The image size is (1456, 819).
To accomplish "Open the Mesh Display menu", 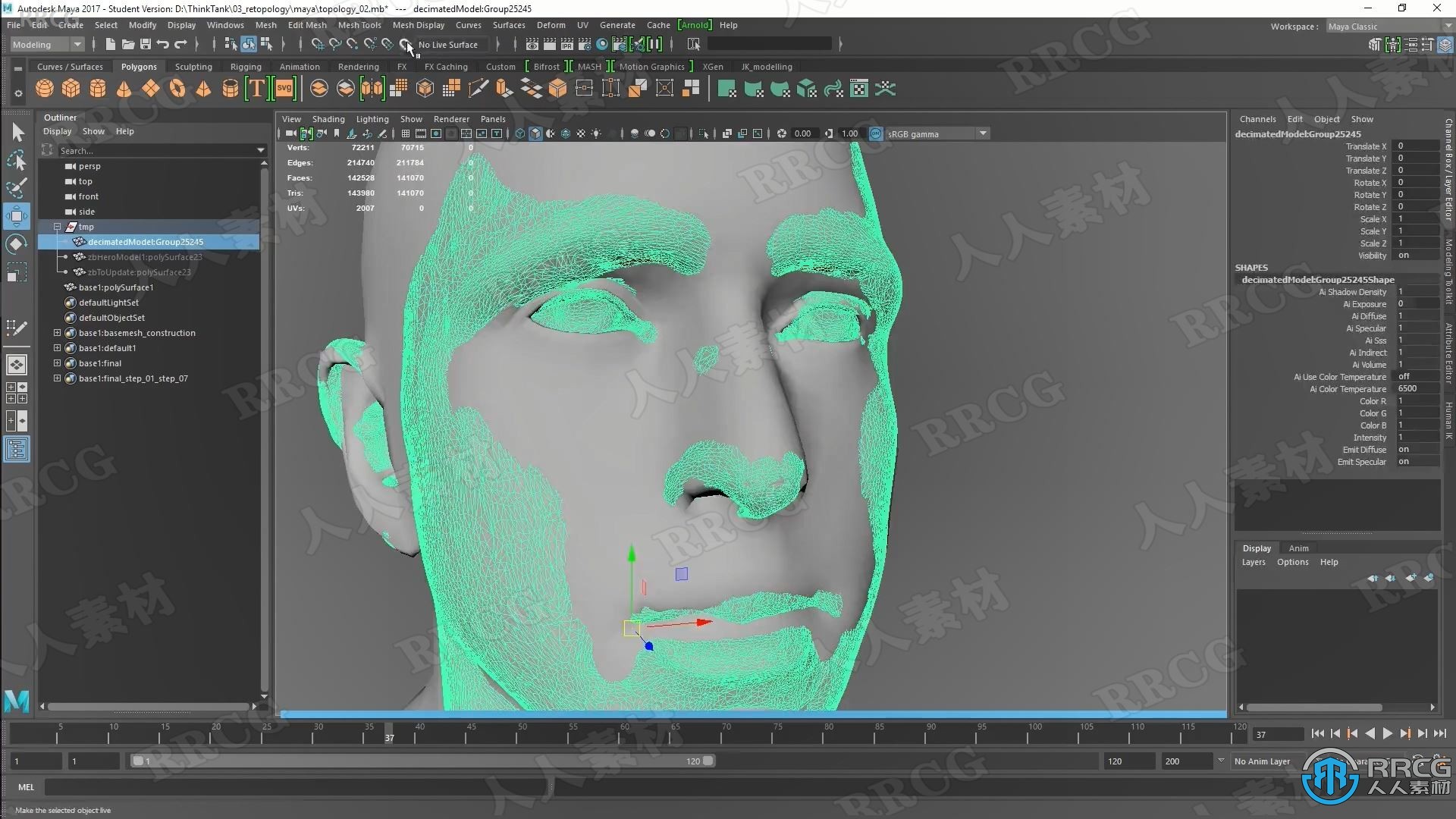I will point(417,25).
